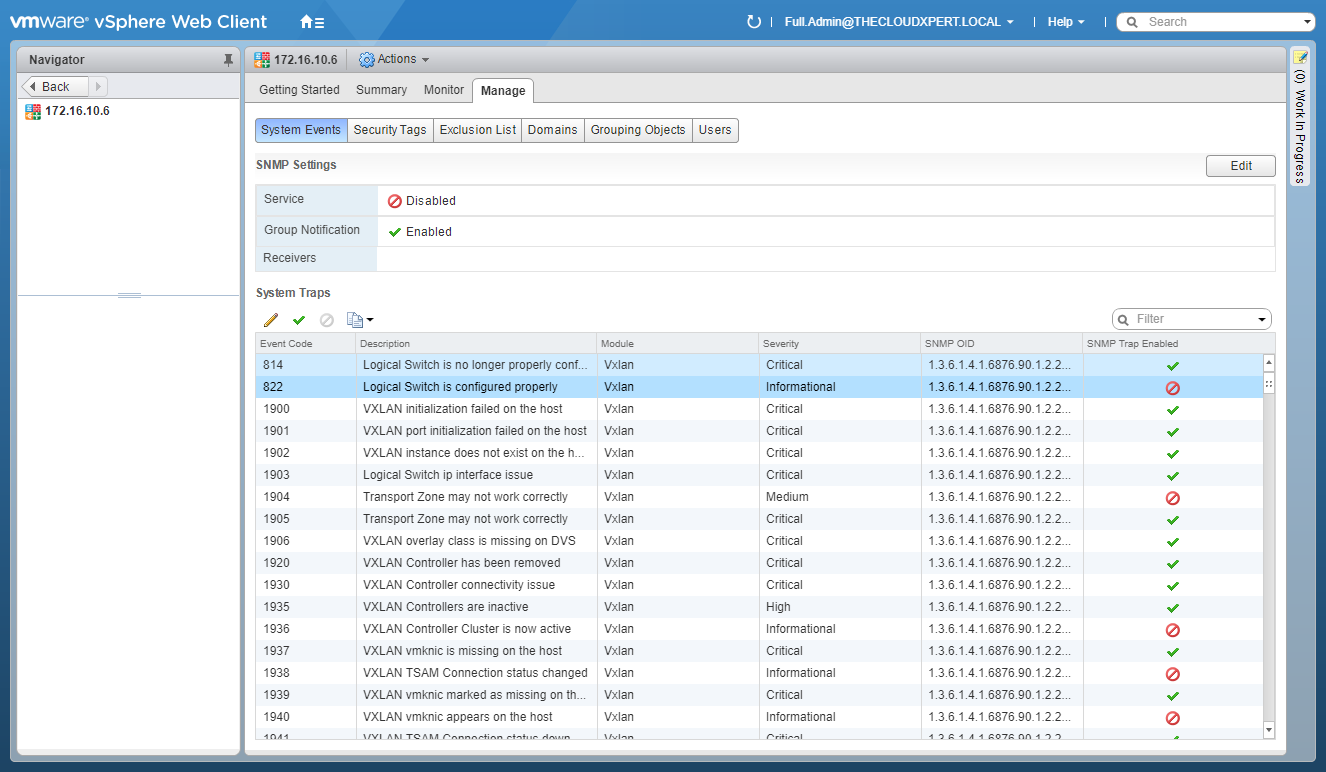Click the Back button in Navigator
1326x772 pixels.
tap(56, 87)
